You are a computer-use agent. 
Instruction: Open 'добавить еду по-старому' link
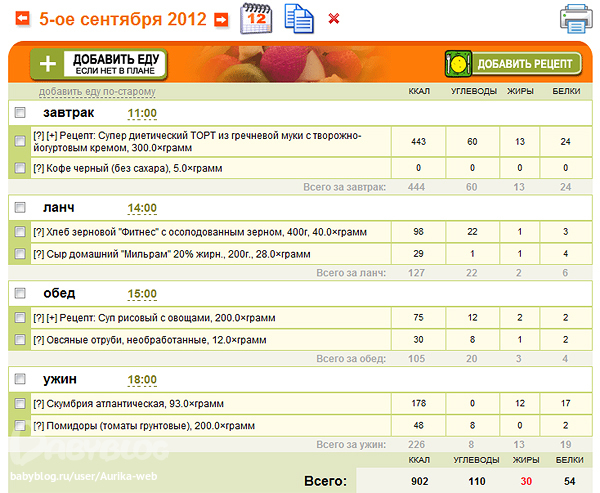coord(97,92)
